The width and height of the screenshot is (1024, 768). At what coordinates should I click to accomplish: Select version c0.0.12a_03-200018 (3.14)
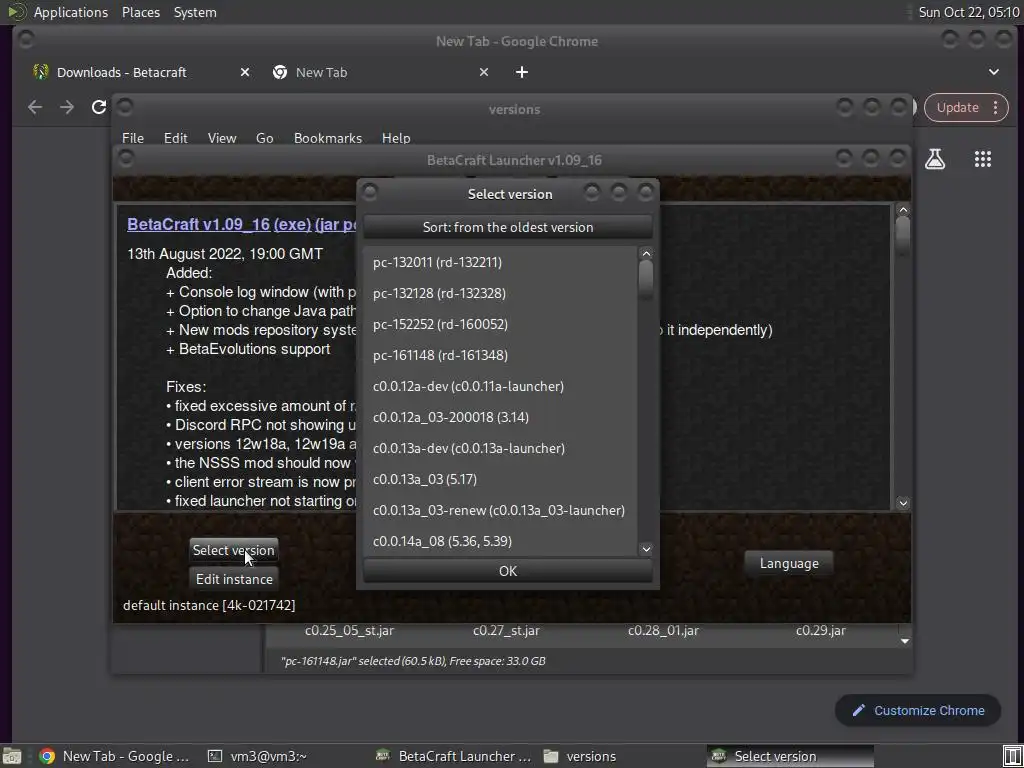(x=500, y=417)
